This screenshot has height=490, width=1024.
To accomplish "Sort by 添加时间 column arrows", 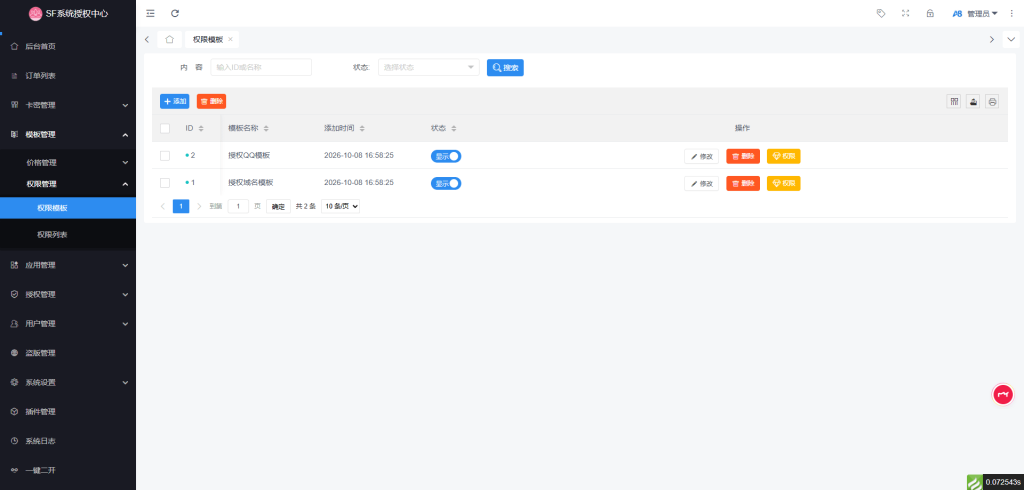I will coord(362,128).
